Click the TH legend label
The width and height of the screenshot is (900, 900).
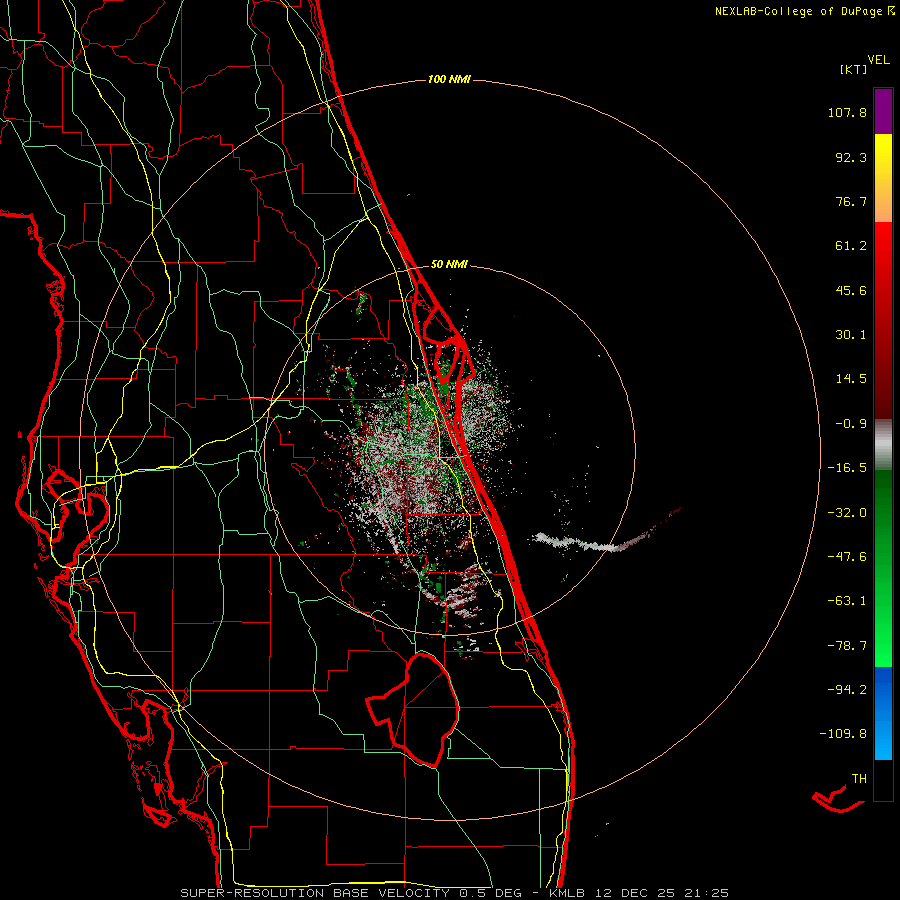(x=859, y=778)
